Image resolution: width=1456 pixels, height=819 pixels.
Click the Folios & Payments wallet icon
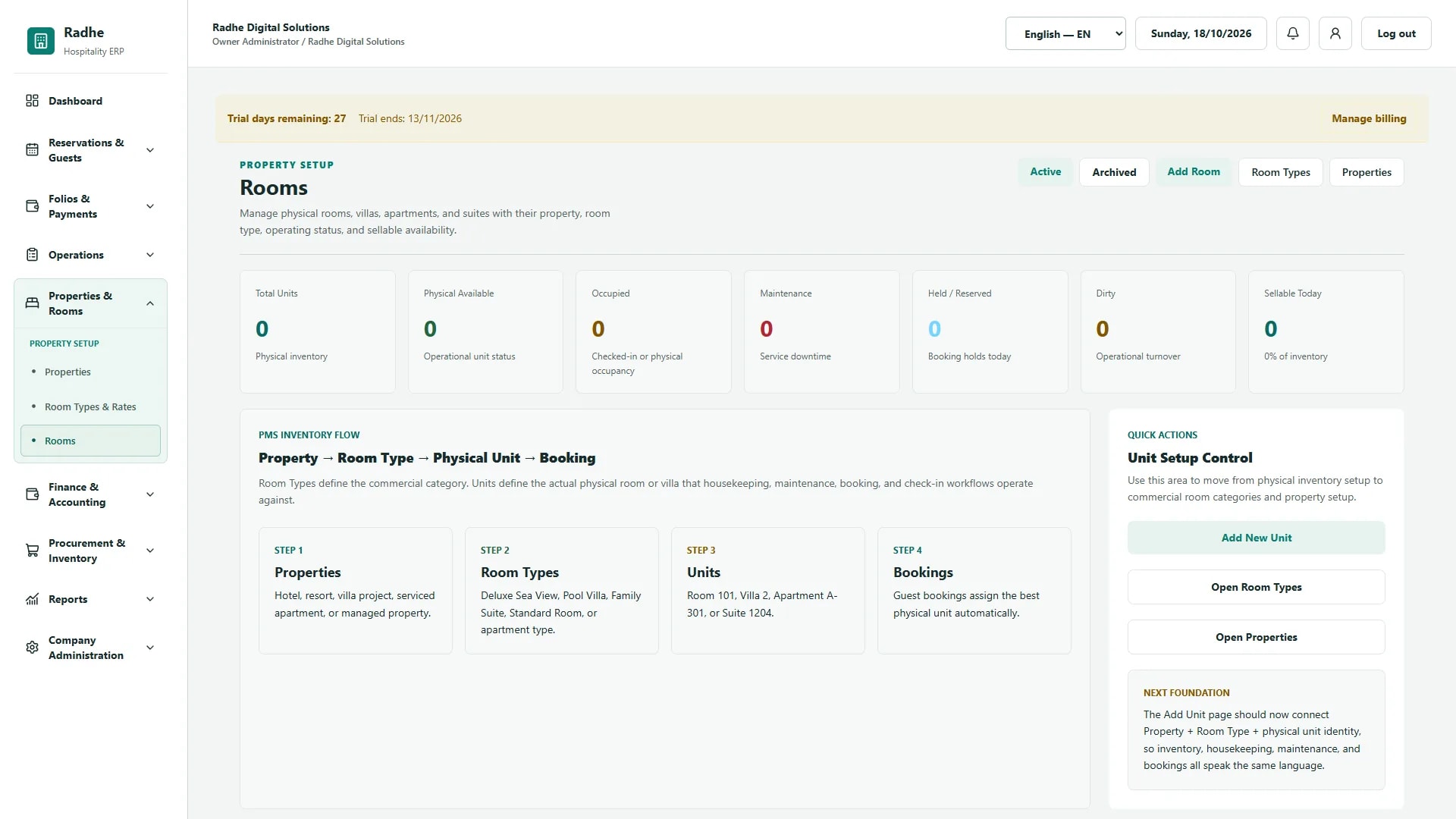[32, 206]
